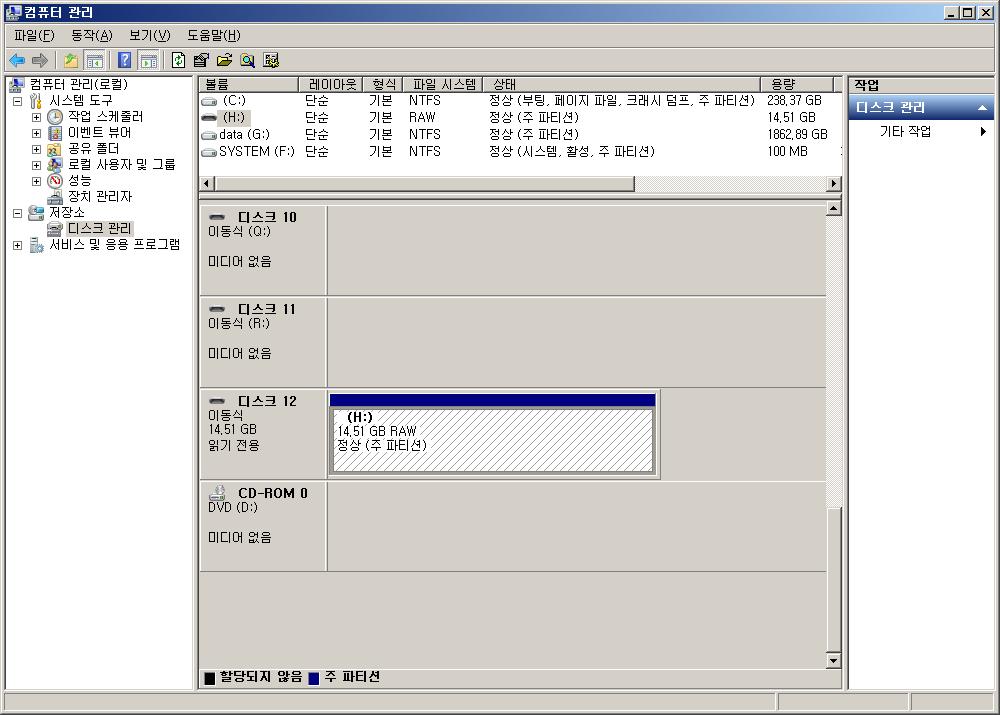The width and height of the screenshot is (1000, 715).
Task: Click the Up one level folder icon
Action: [x=71, y=60]
